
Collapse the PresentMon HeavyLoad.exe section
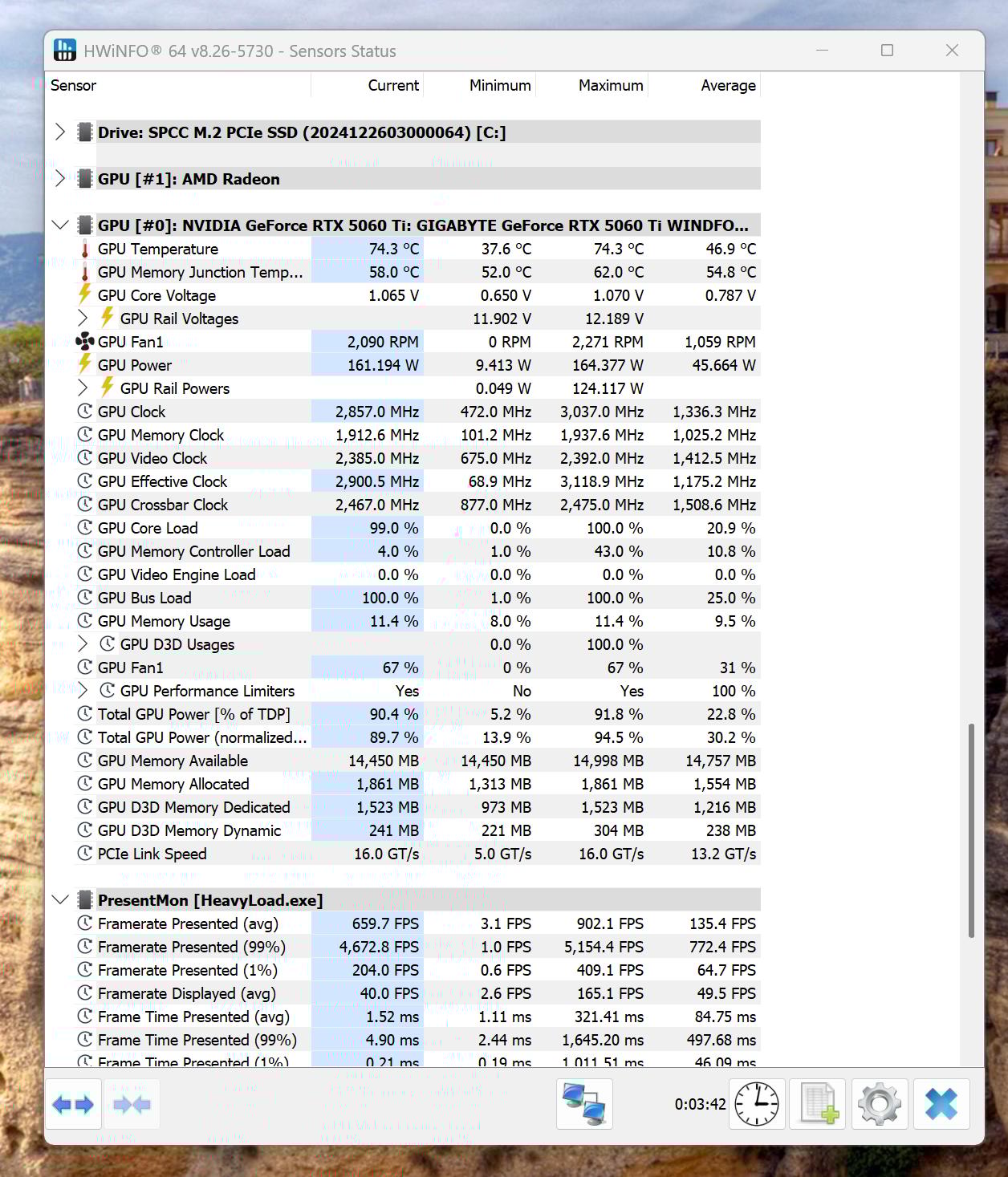tap(60, 900)
